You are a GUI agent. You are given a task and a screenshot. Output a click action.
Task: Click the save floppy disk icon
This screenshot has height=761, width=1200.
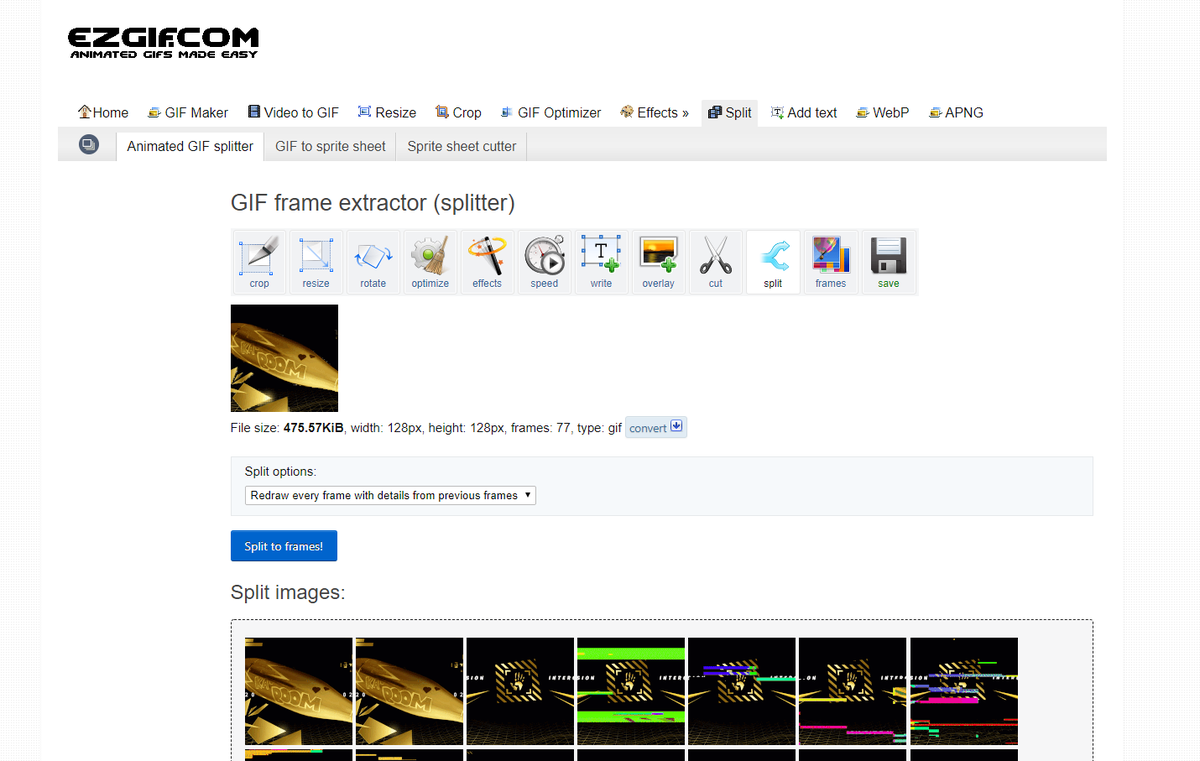click(888, 262)
